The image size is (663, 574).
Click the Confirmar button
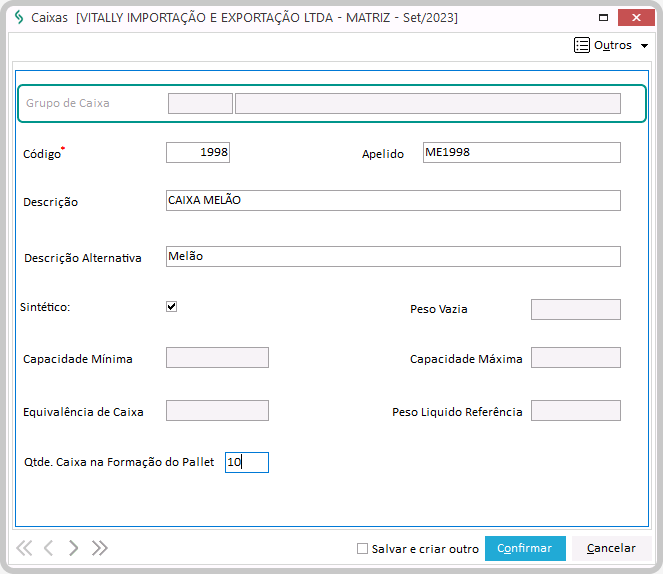pos(525,548)
